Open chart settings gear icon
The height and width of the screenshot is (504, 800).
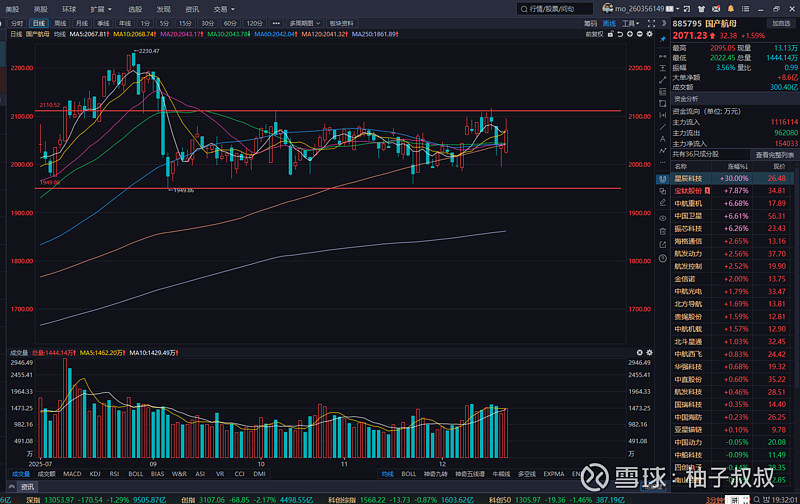(x=647, y=33)
